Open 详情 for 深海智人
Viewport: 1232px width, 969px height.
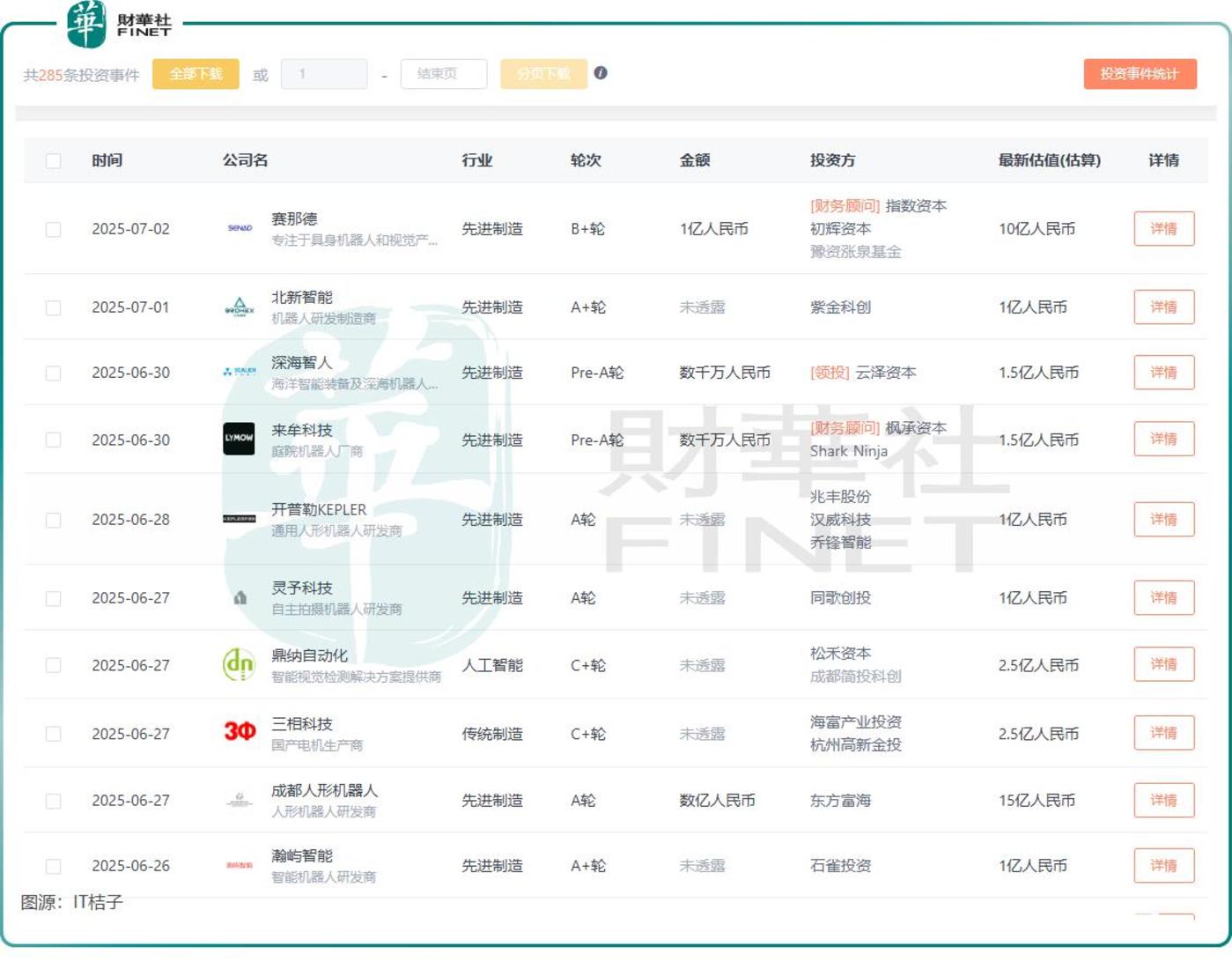tap(1163, 373)
